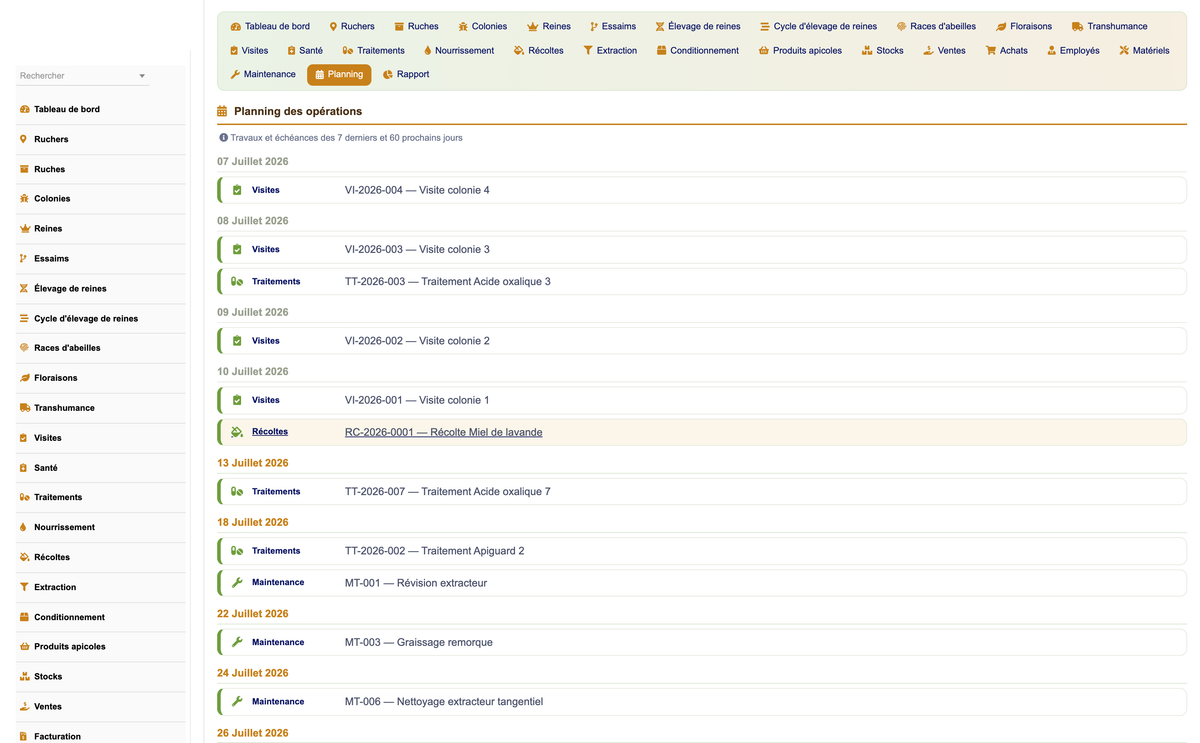The image size is (1200, 743).
Task: Click the Facturation invoice icon in the sidebar
Action: click(x=24, y=737)
